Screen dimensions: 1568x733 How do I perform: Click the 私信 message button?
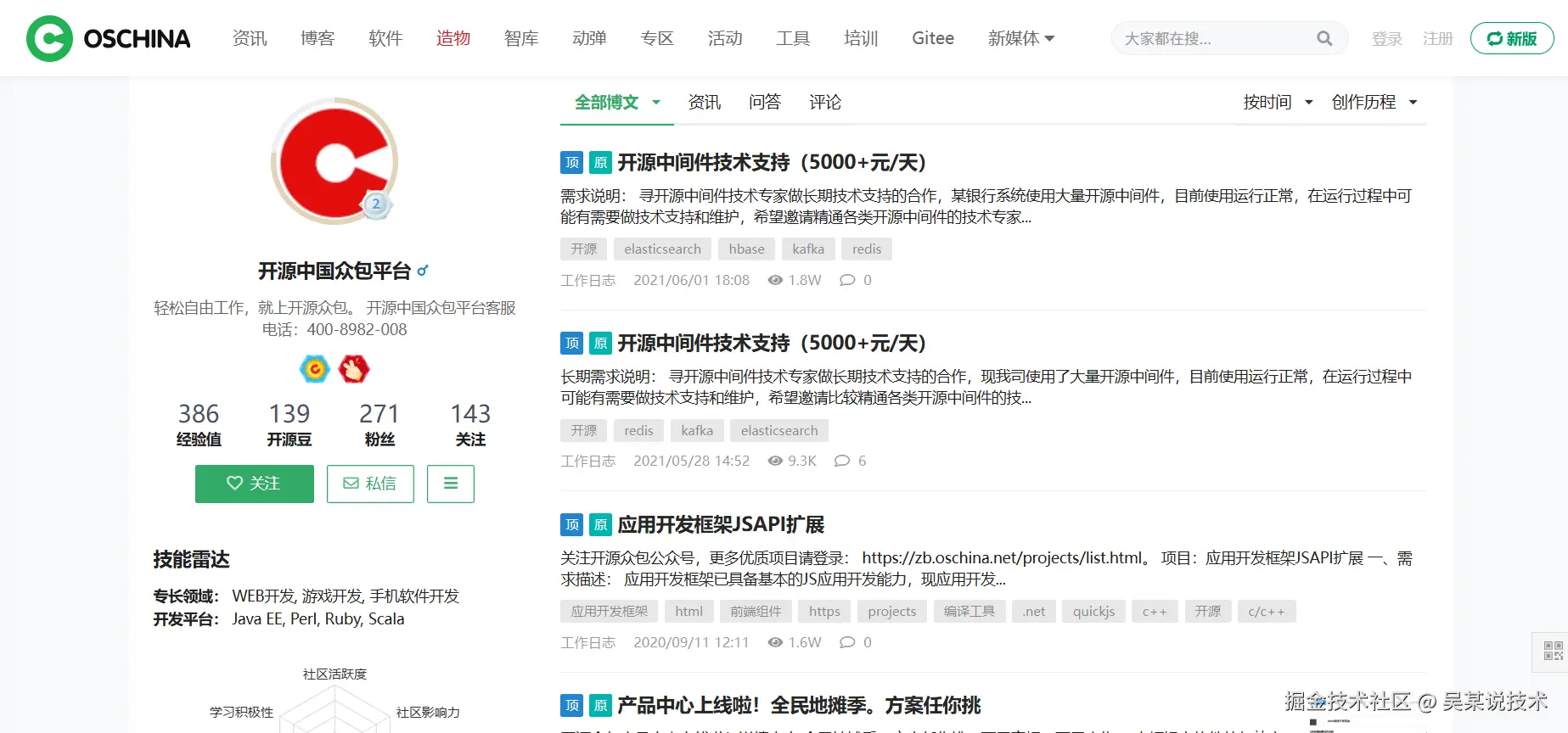370,484
